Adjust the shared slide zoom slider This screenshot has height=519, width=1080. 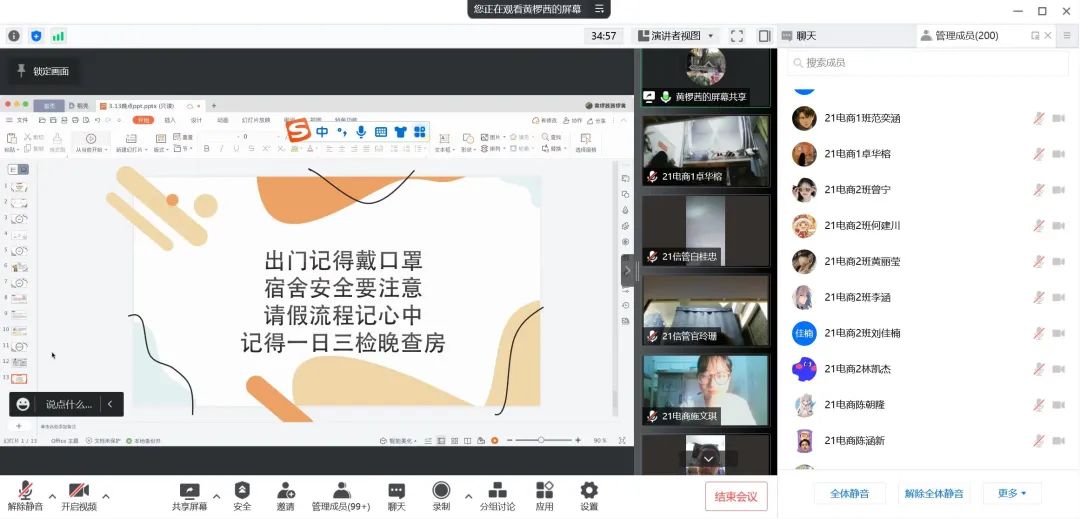tap(543, 440)
